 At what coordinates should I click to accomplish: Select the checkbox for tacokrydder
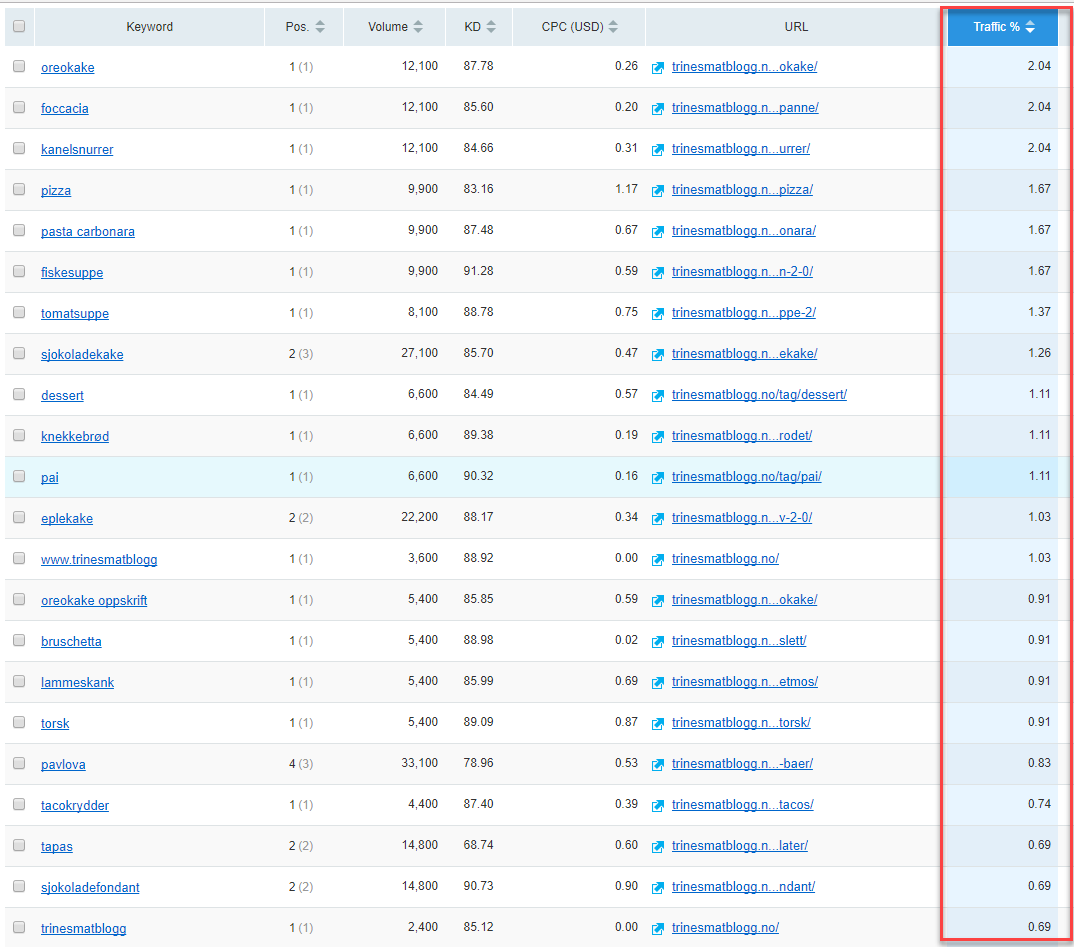point(19,804)
